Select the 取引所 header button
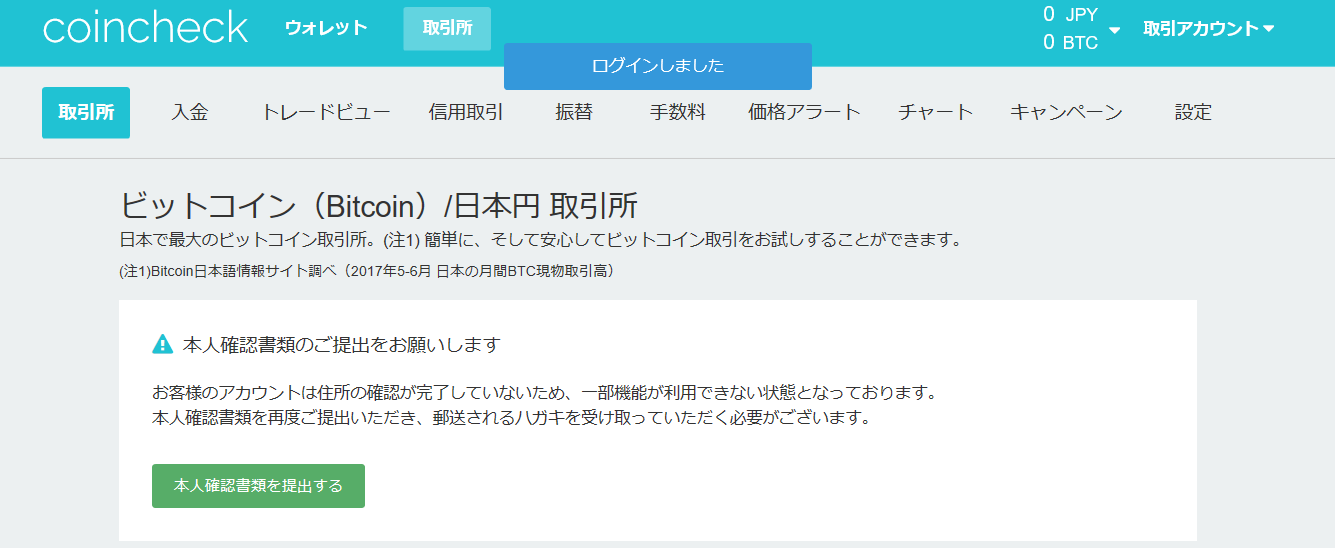1335x548 pixels. (447, 28)
